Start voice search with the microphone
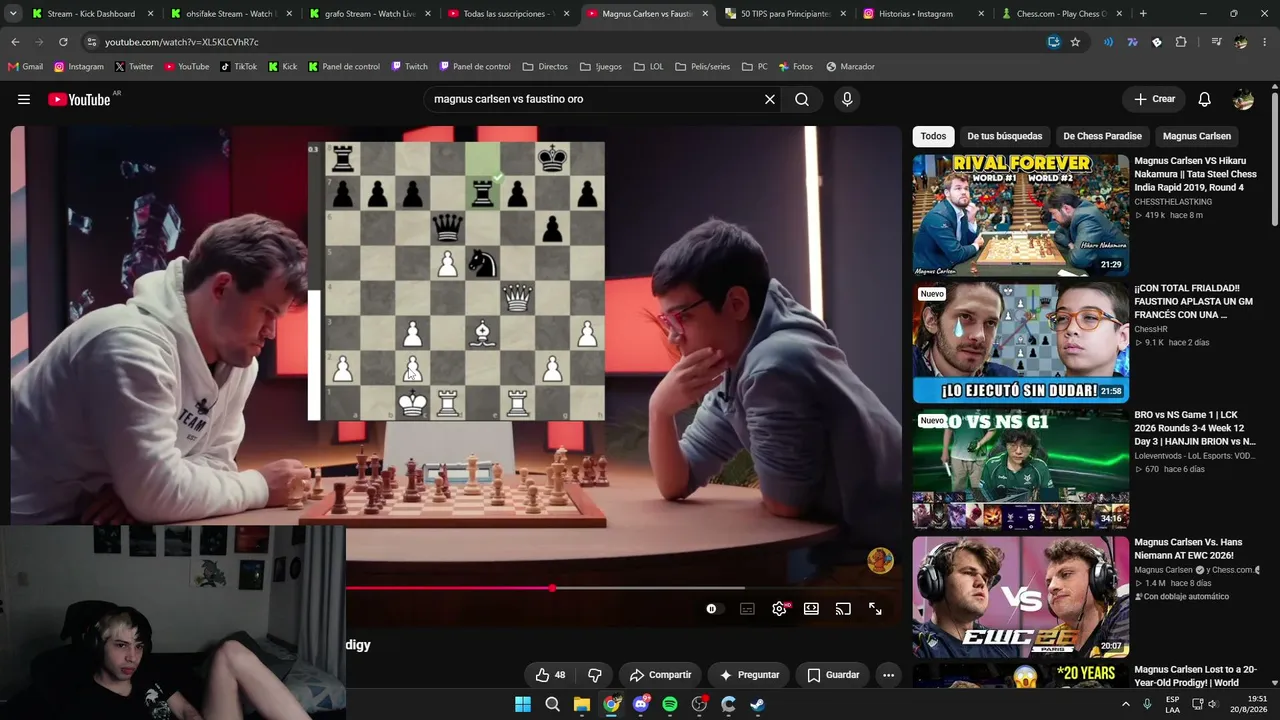1280x720 pixels. click(847, 99)
